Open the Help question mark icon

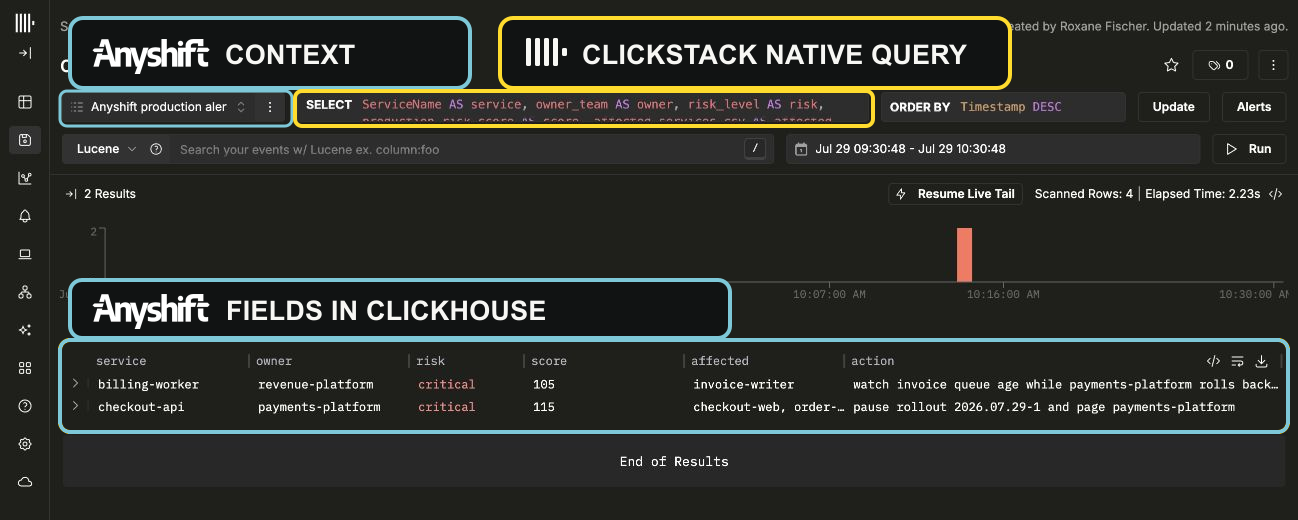[x=25, y=406]
